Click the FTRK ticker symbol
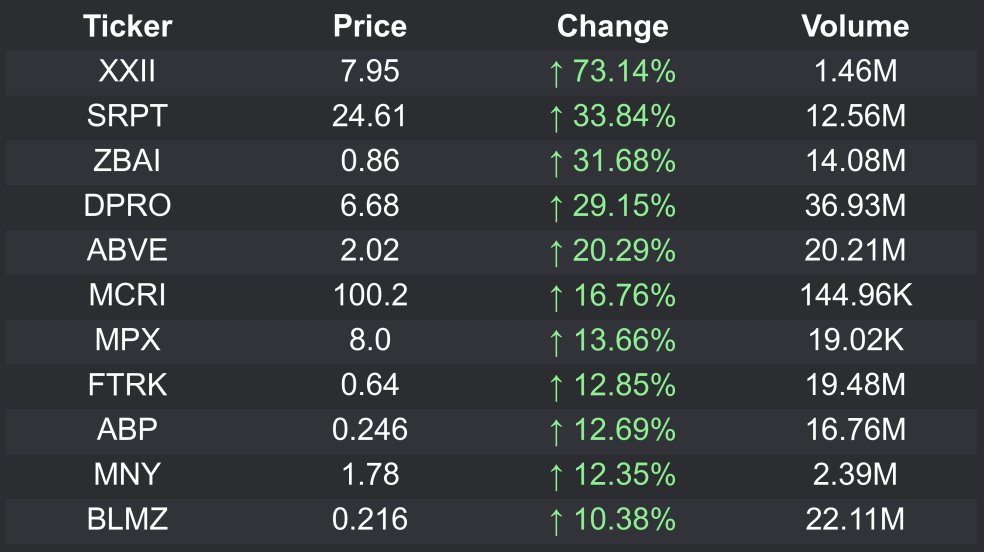 point(127,385)
